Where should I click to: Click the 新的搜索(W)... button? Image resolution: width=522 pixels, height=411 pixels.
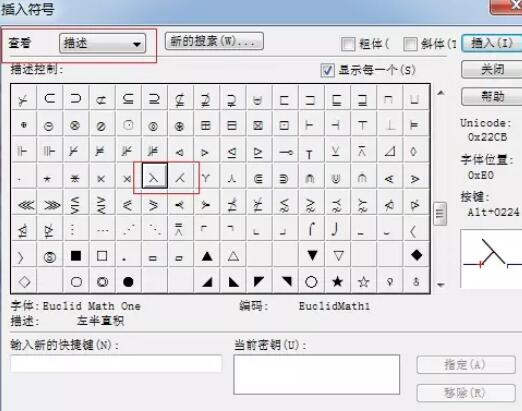(x=214, y=41)
